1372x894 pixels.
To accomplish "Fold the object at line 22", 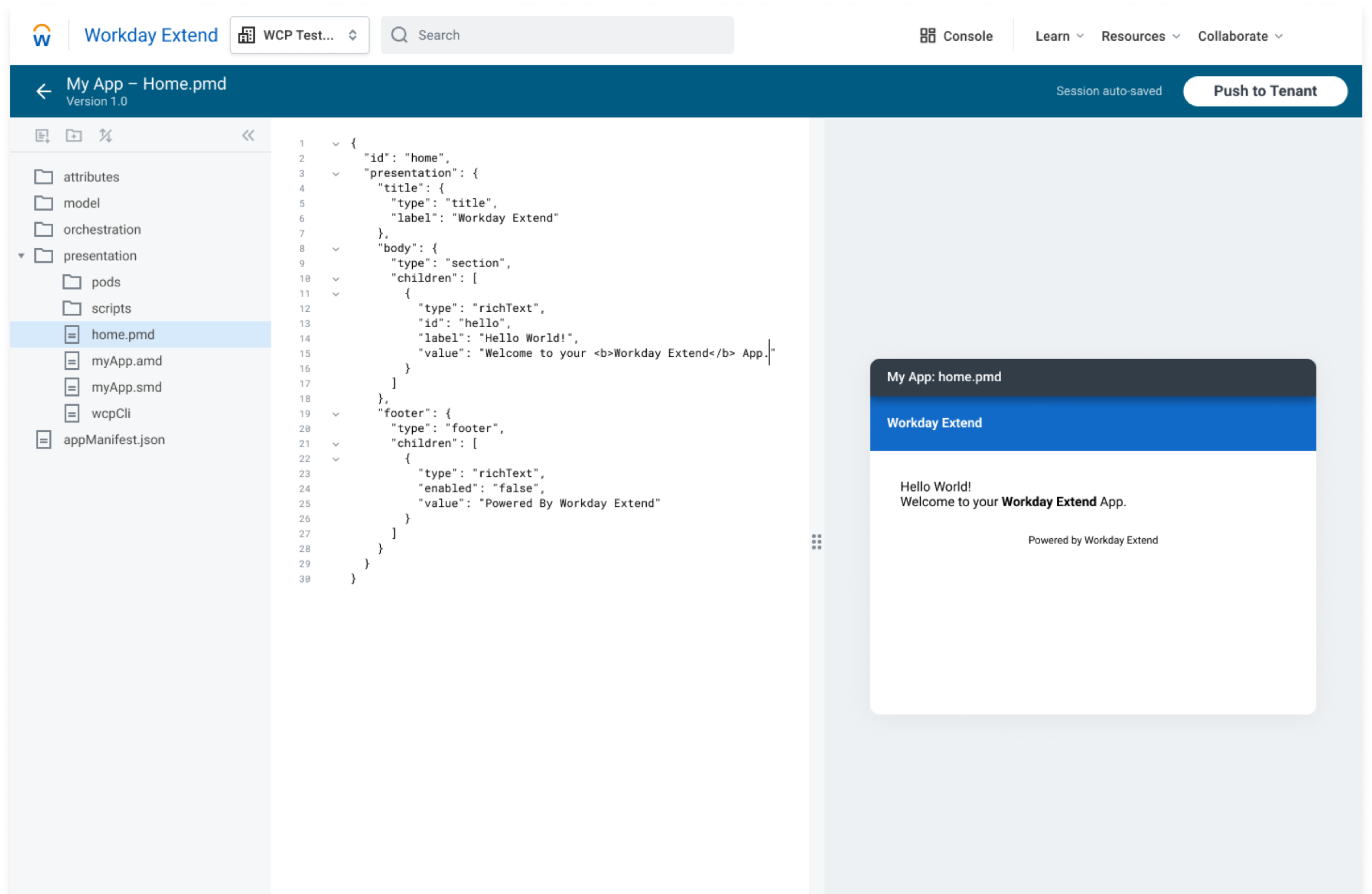I will [x=336, y=459].
